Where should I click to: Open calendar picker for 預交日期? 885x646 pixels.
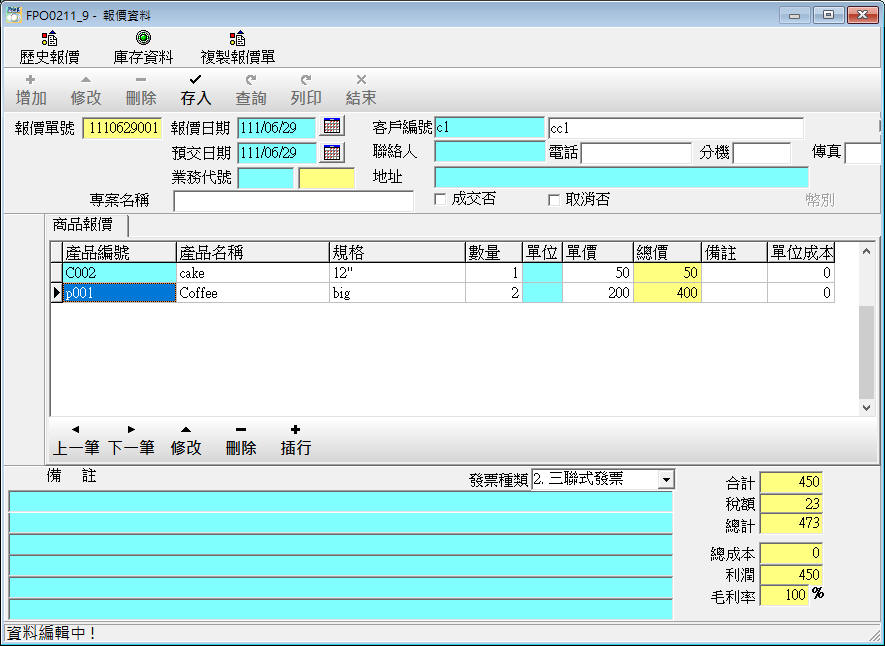(332, 152)
